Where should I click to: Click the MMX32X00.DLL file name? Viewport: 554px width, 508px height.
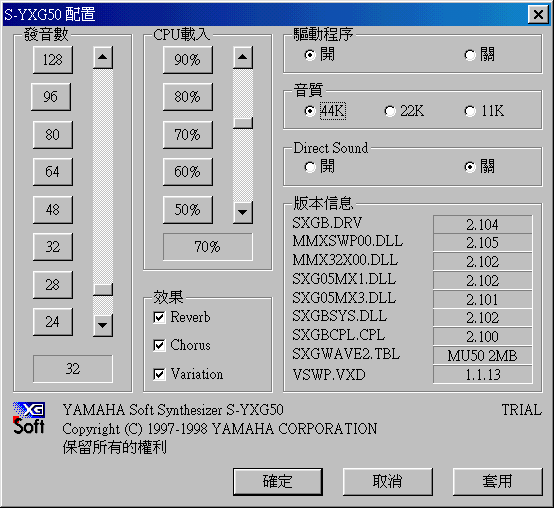[x=345, y=260]
